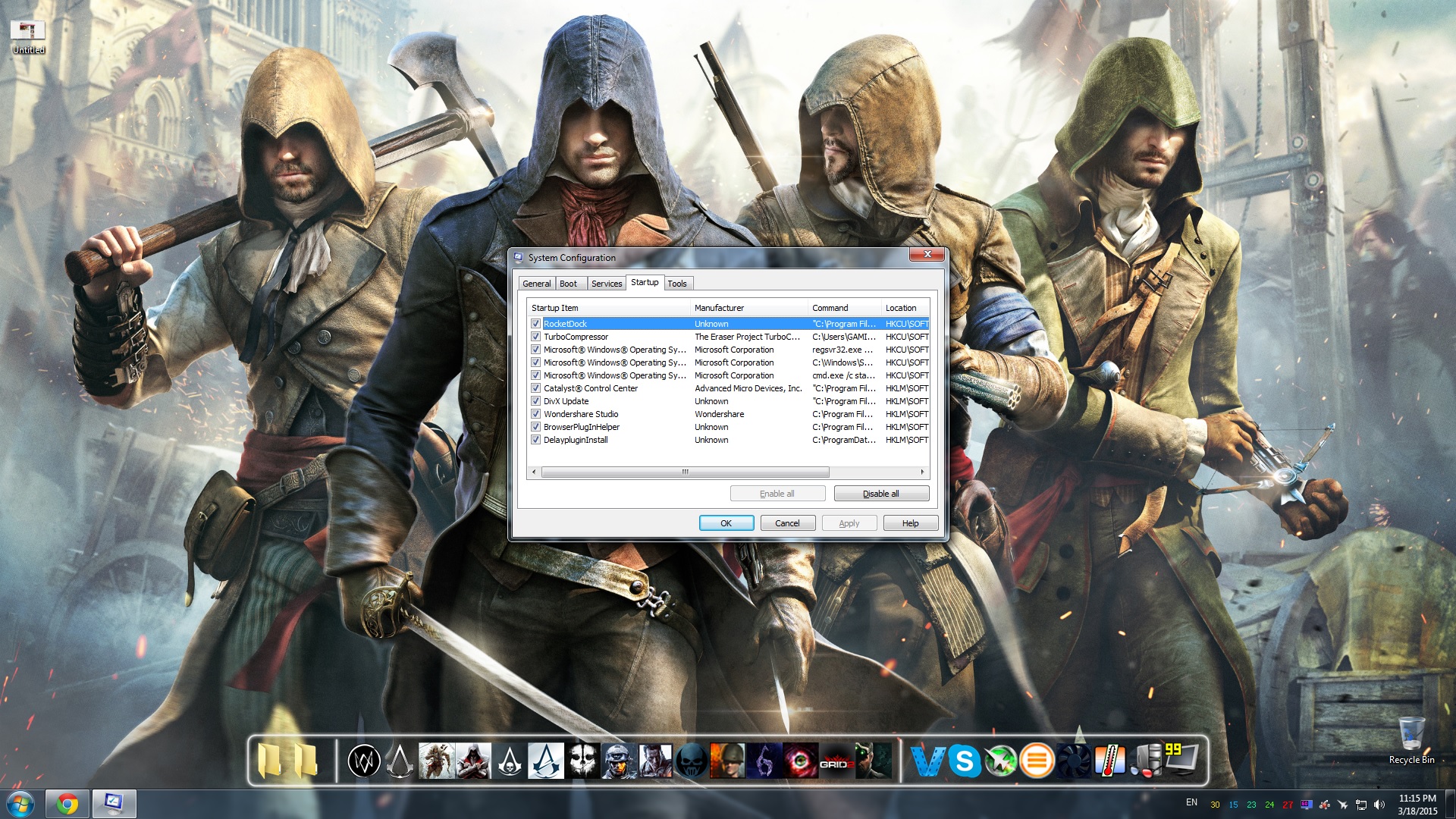
Task: Click the Disable all button
Action: (881, 494)
